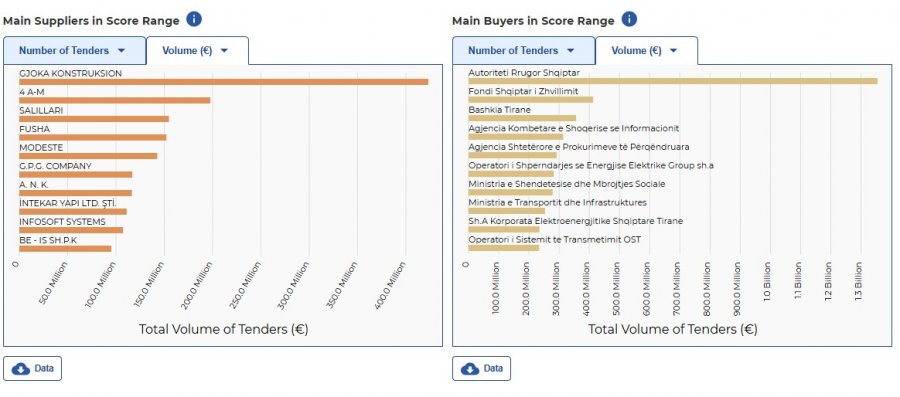Click INFOSOFT SYSTEMS supplier label
Screen dimensions: 900x397
(62, 221)
